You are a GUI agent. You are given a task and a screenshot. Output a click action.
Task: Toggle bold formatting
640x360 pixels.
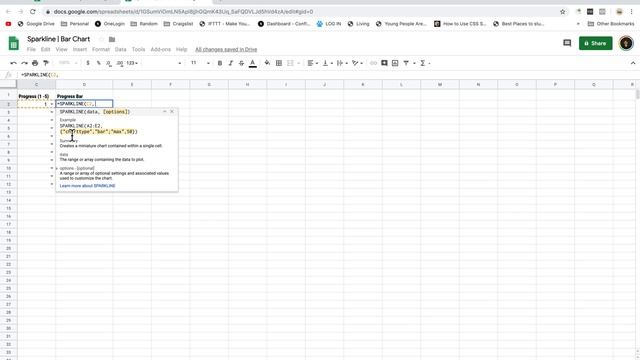point(220,63)
